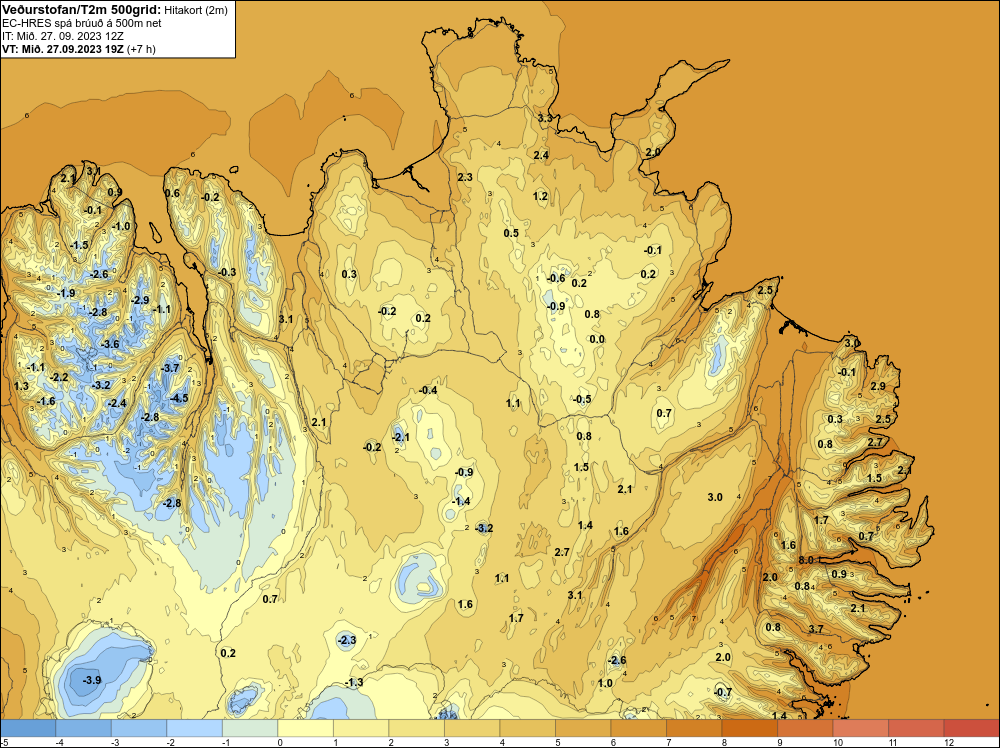Click the -3.9 temperature value
Image resolution: width=1000 pixels, height=748 pixels.
coord(92,680)
